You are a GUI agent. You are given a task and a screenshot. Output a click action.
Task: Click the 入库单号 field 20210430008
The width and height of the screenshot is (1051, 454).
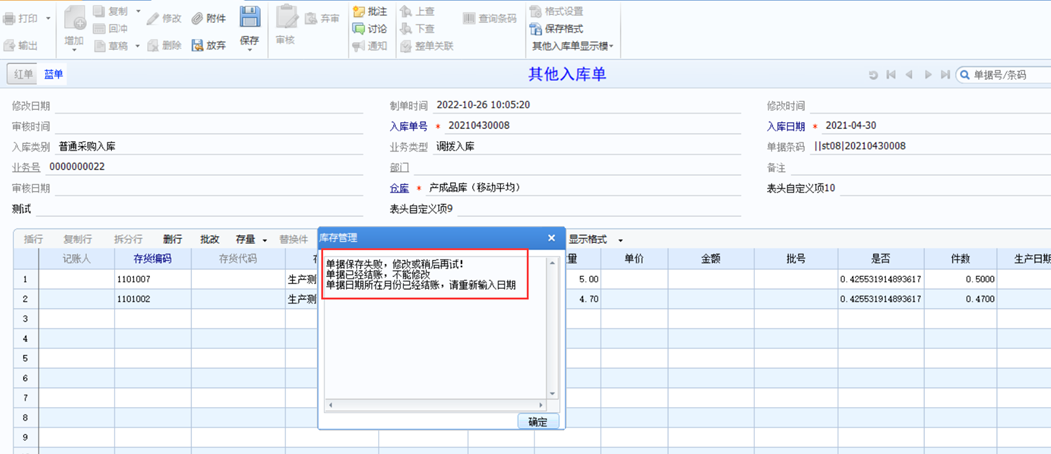tap(593, 126)
